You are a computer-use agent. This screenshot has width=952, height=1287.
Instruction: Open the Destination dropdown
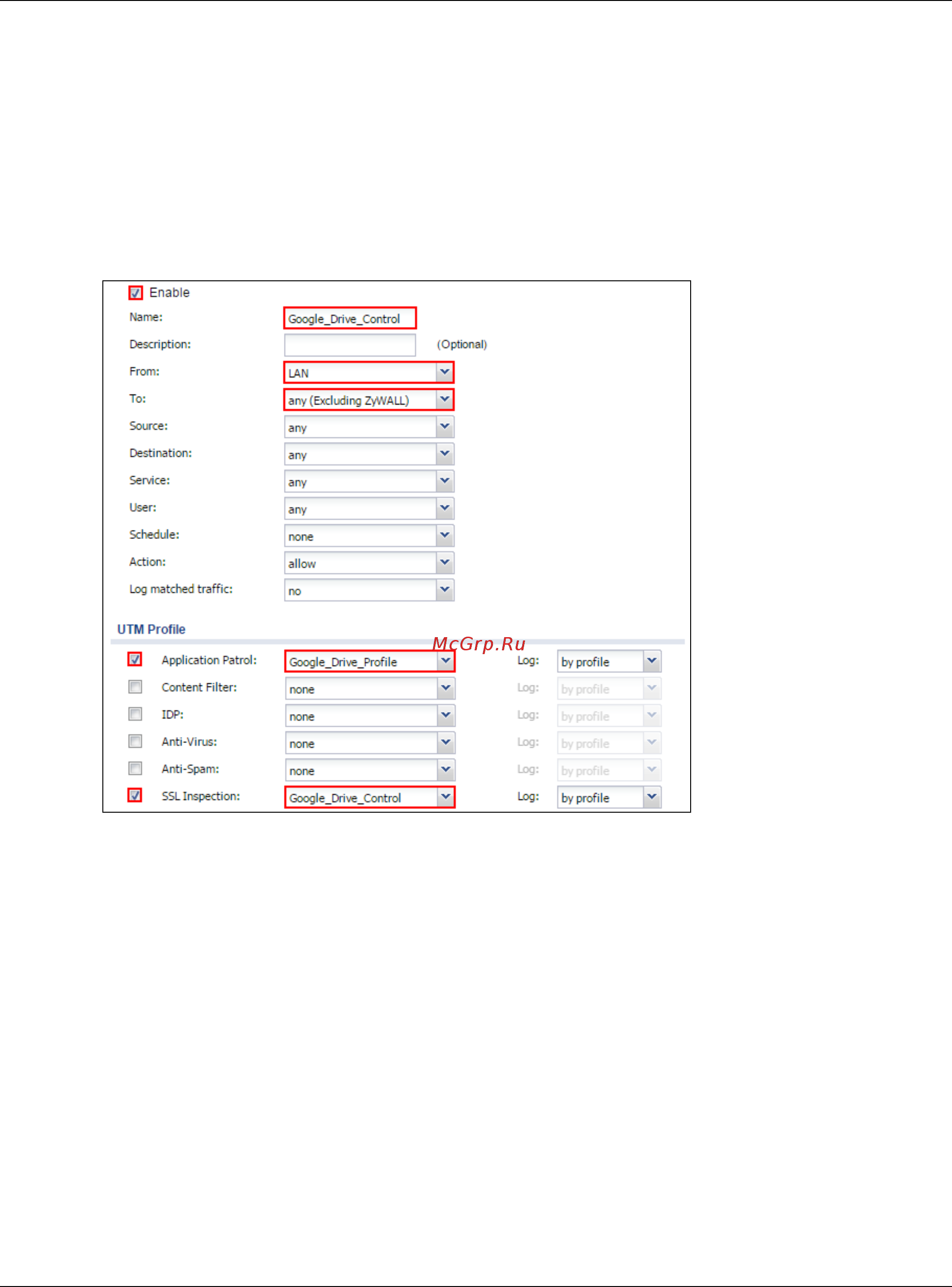369,454
